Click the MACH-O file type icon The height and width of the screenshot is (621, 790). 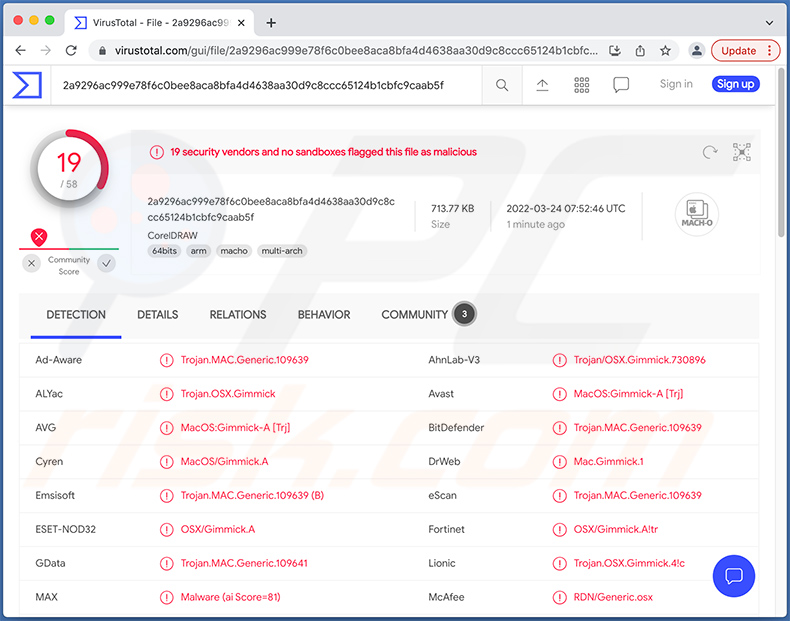(x=697, y=214)
